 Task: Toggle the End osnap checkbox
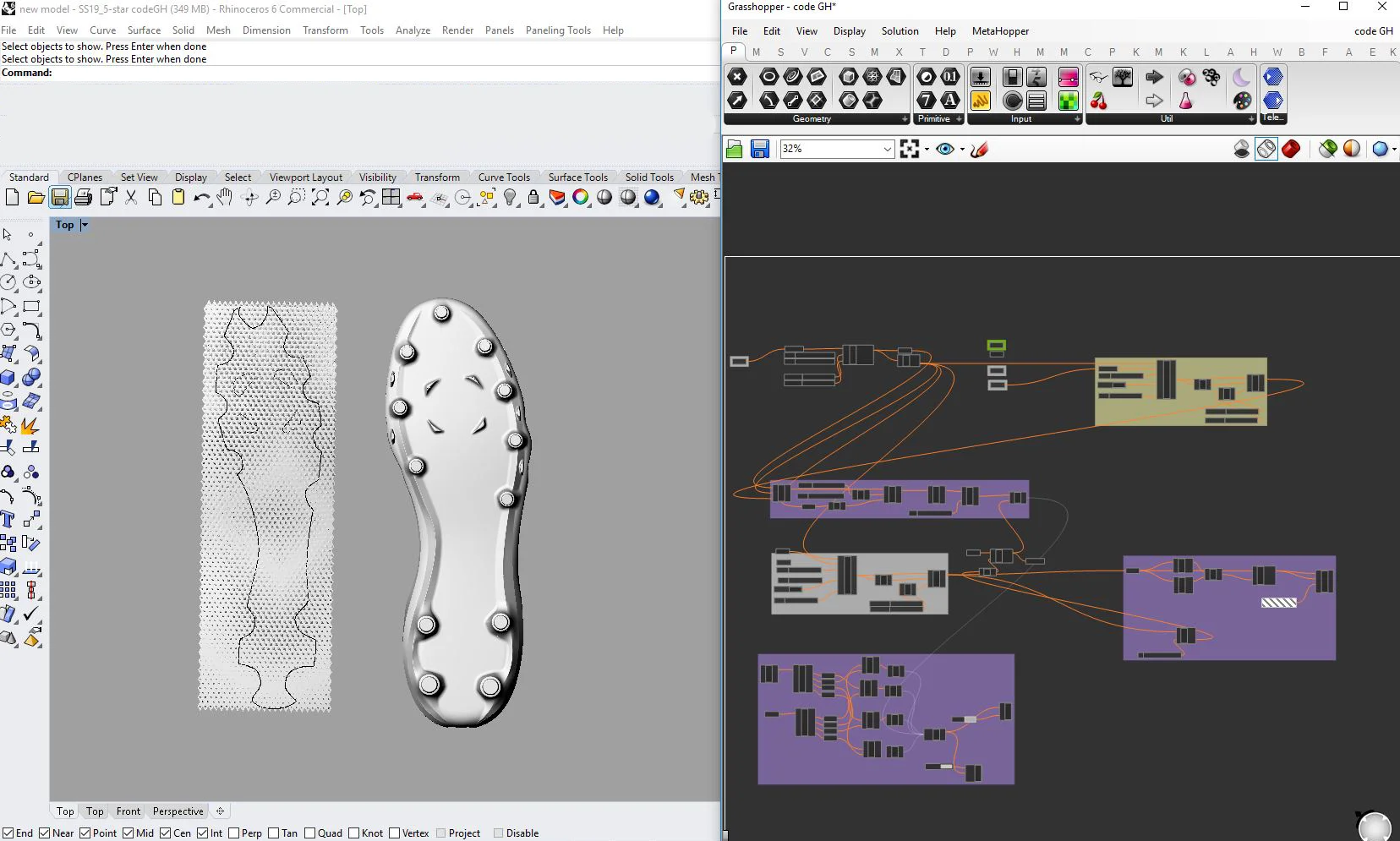coord(8,833)
